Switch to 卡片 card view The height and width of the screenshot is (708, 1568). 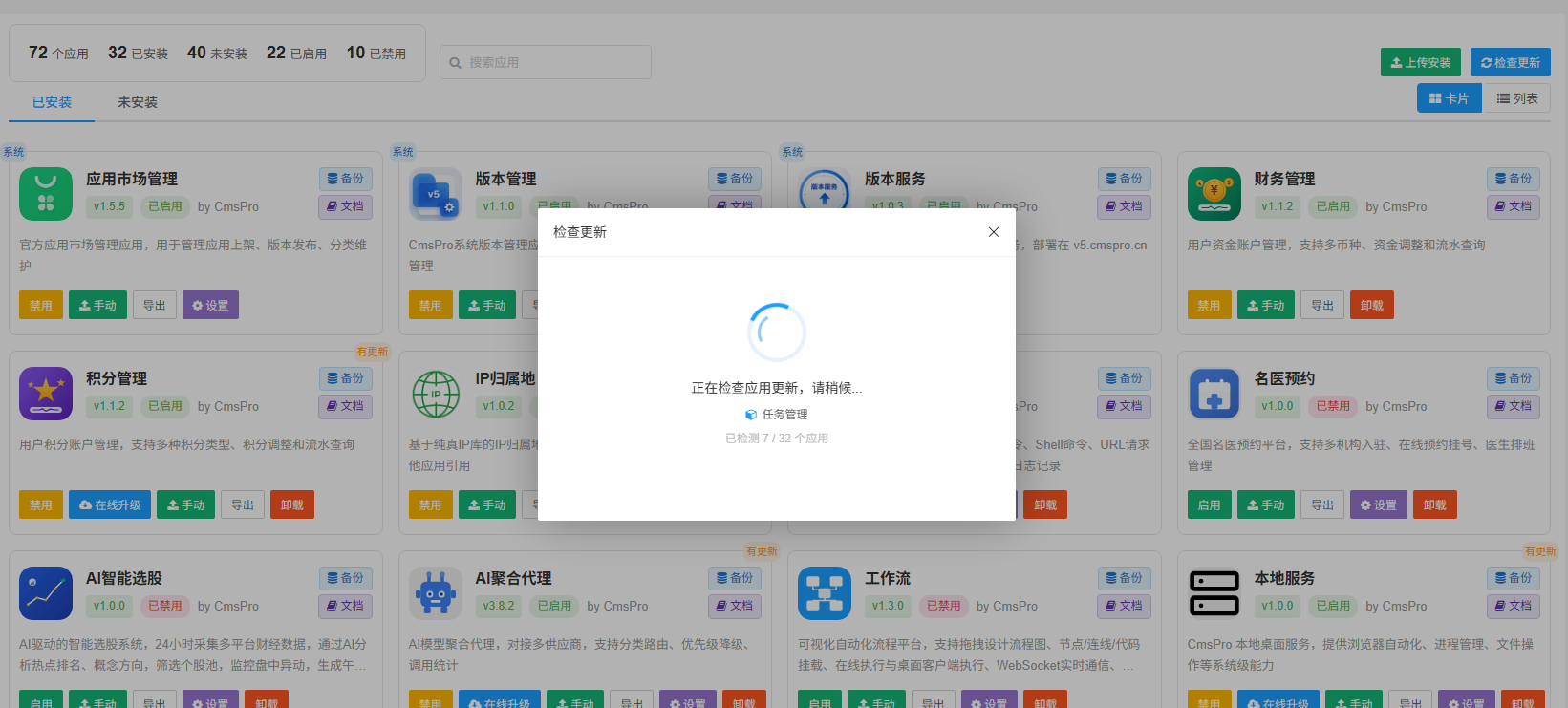(x=1450, y=98)
